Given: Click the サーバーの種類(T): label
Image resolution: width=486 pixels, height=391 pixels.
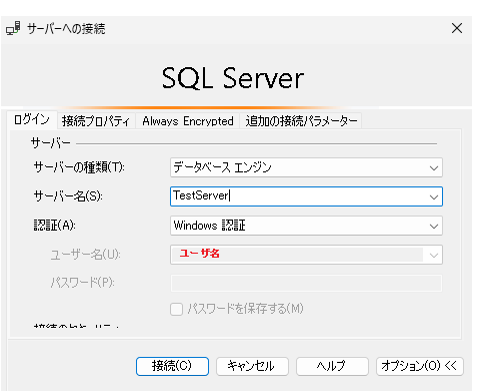Looking at the screenshot, I should (79, 167).
